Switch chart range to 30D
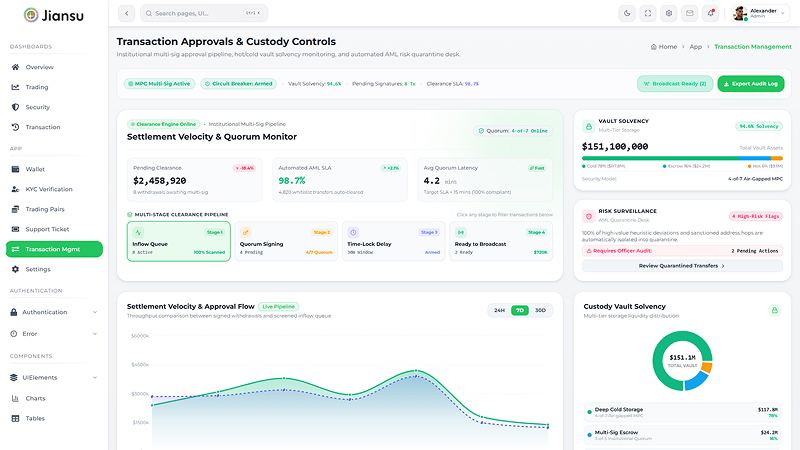The image size is (800, 450). [x=540, y=310]
